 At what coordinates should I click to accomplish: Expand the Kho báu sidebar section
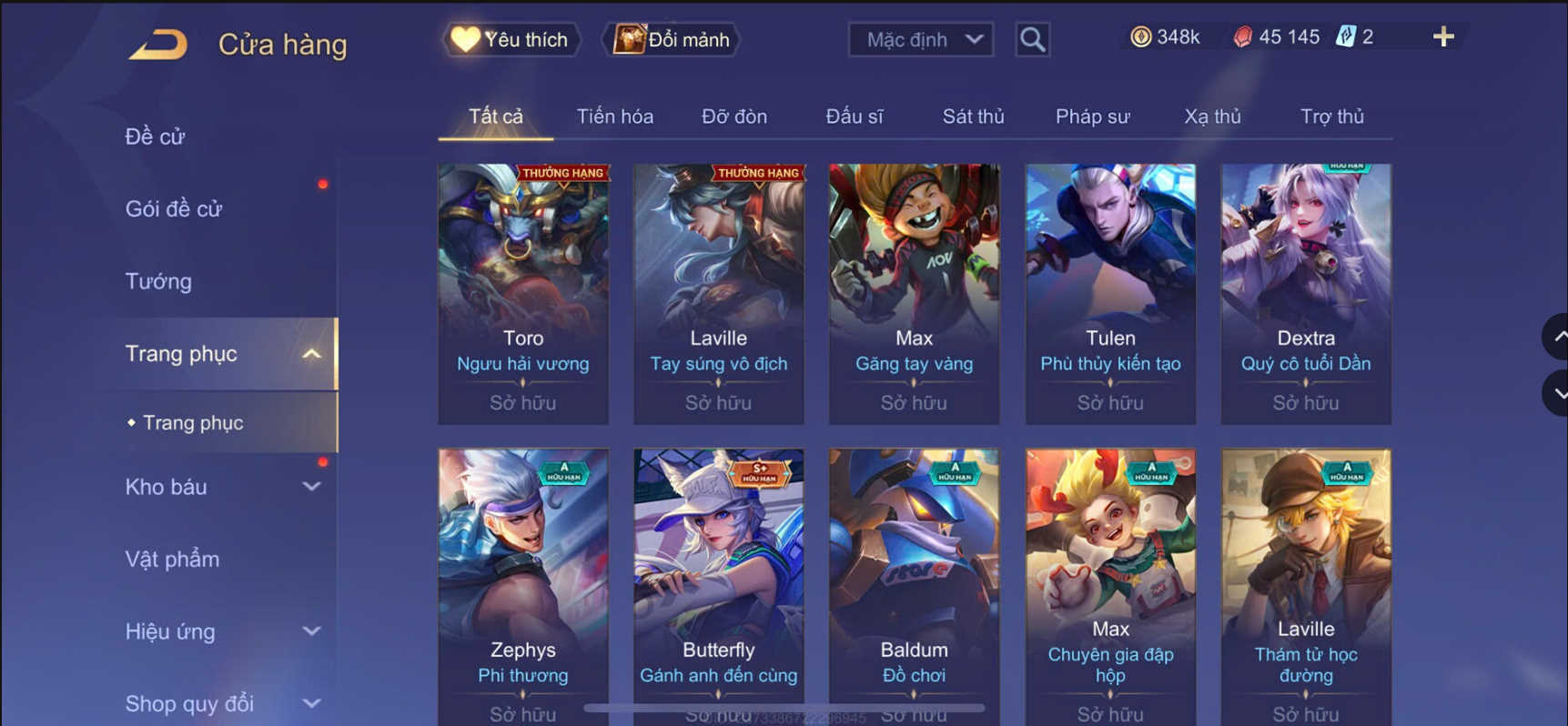(311, 487)
